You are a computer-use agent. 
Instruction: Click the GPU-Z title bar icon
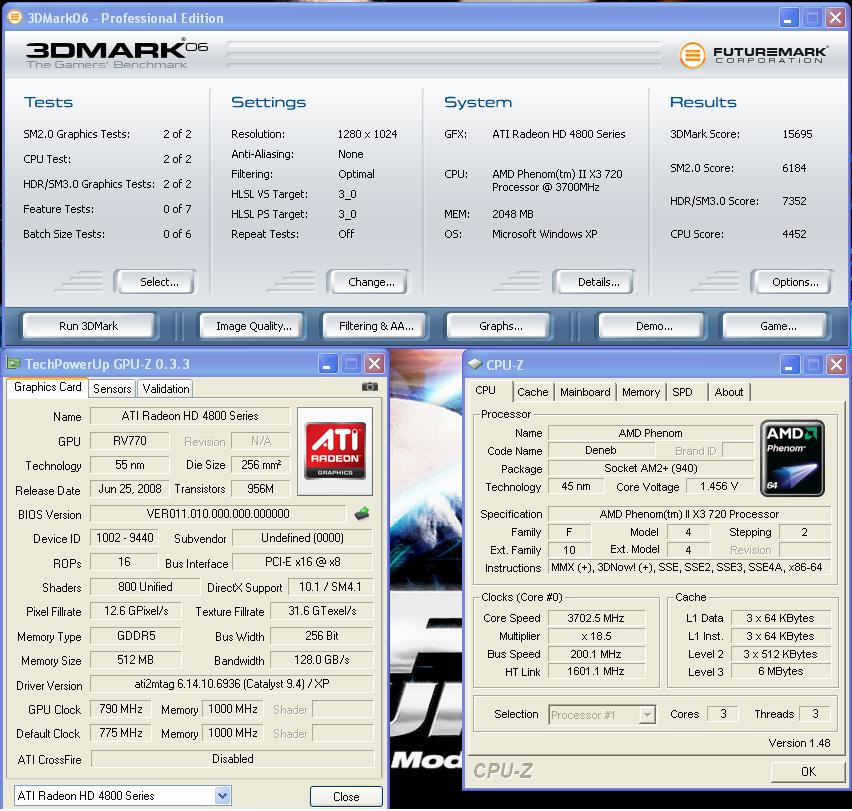pyautogui.click(x=14, y=363)
